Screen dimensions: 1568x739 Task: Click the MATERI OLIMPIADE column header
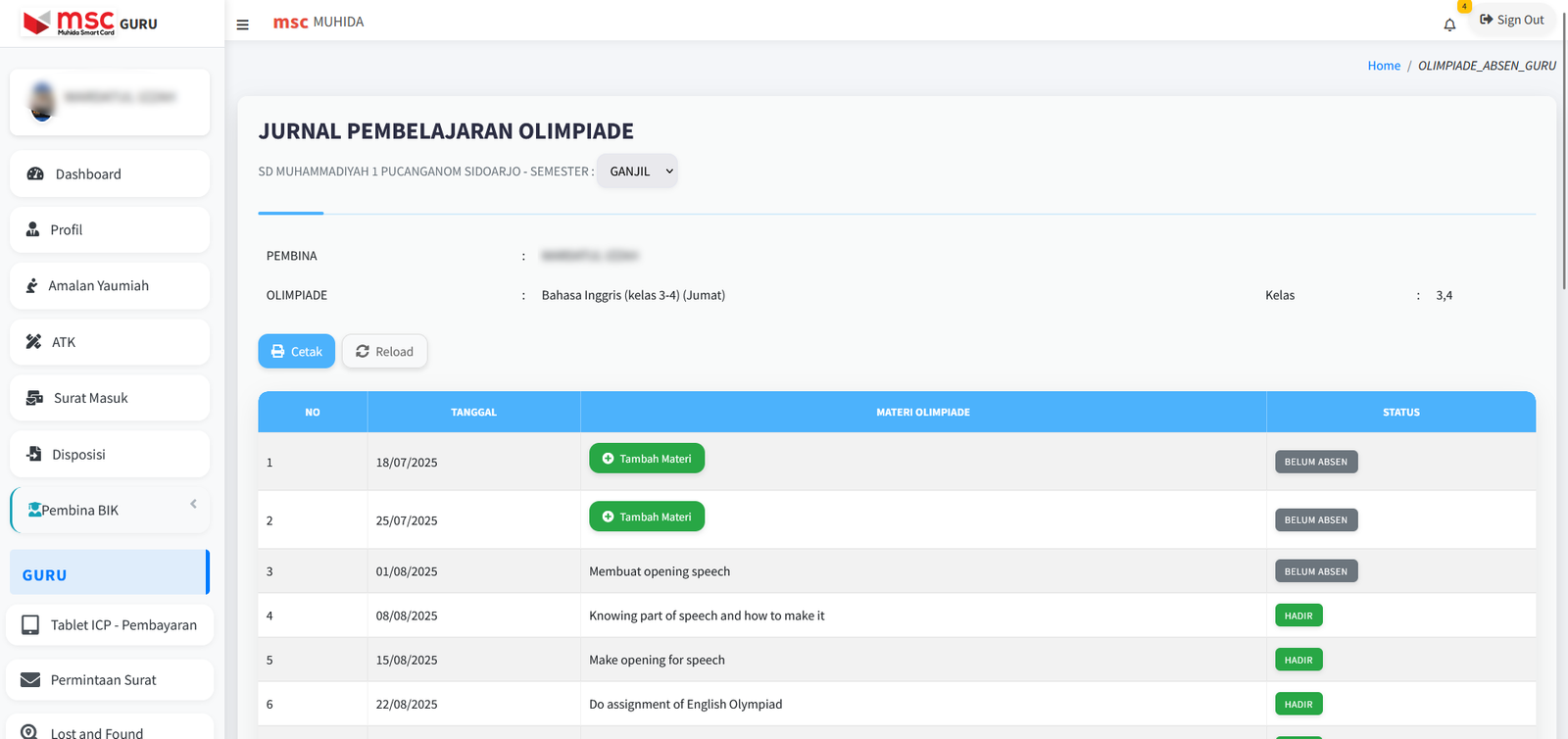coord(923,412)
